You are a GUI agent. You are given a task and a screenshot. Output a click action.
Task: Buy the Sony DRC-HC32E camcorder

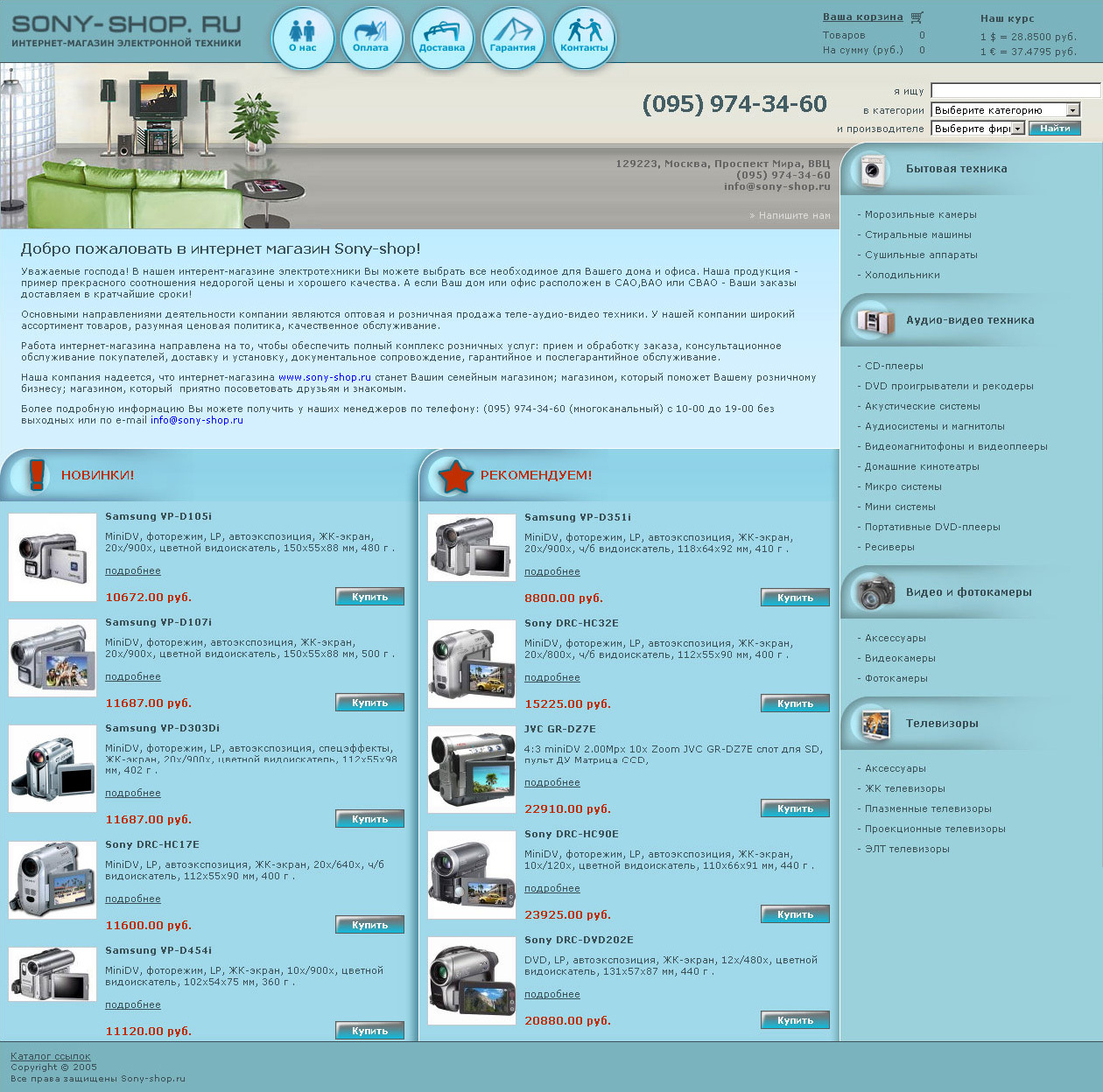795,703
